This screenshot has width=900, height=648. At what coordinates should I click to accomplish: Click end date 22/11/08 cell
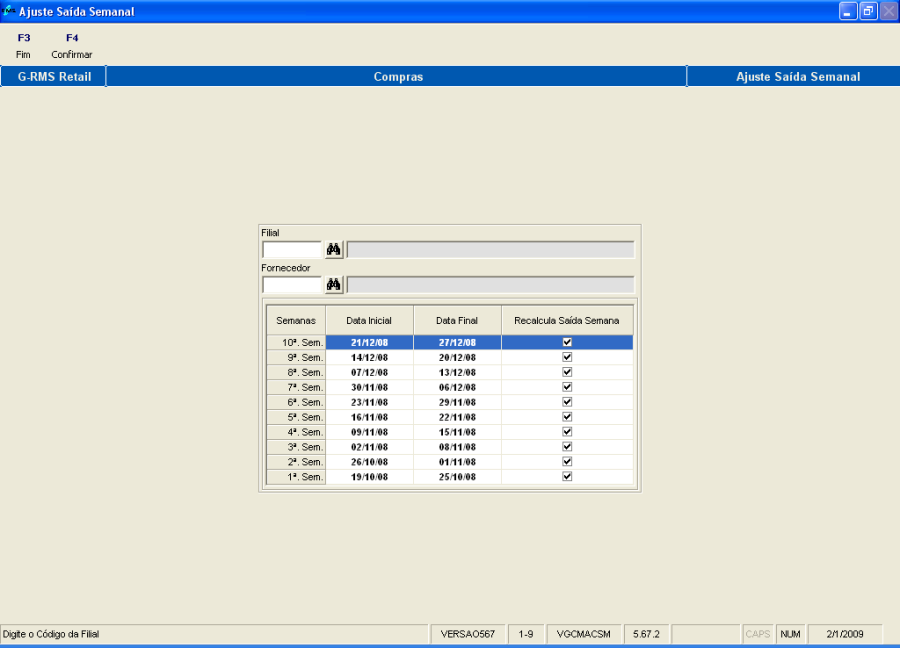pos(457,417)
